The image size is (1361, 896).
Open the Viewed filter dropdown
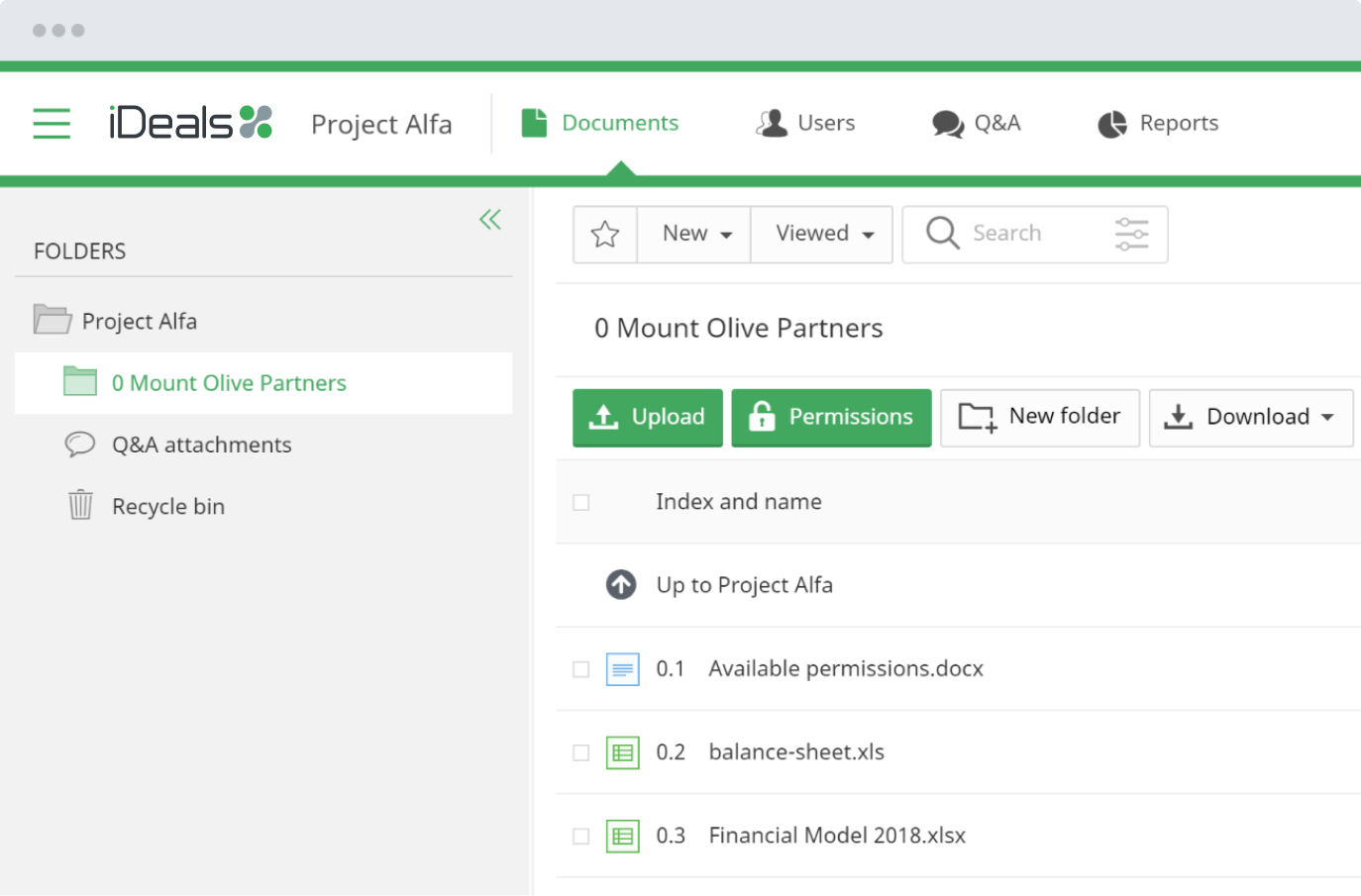823,235
